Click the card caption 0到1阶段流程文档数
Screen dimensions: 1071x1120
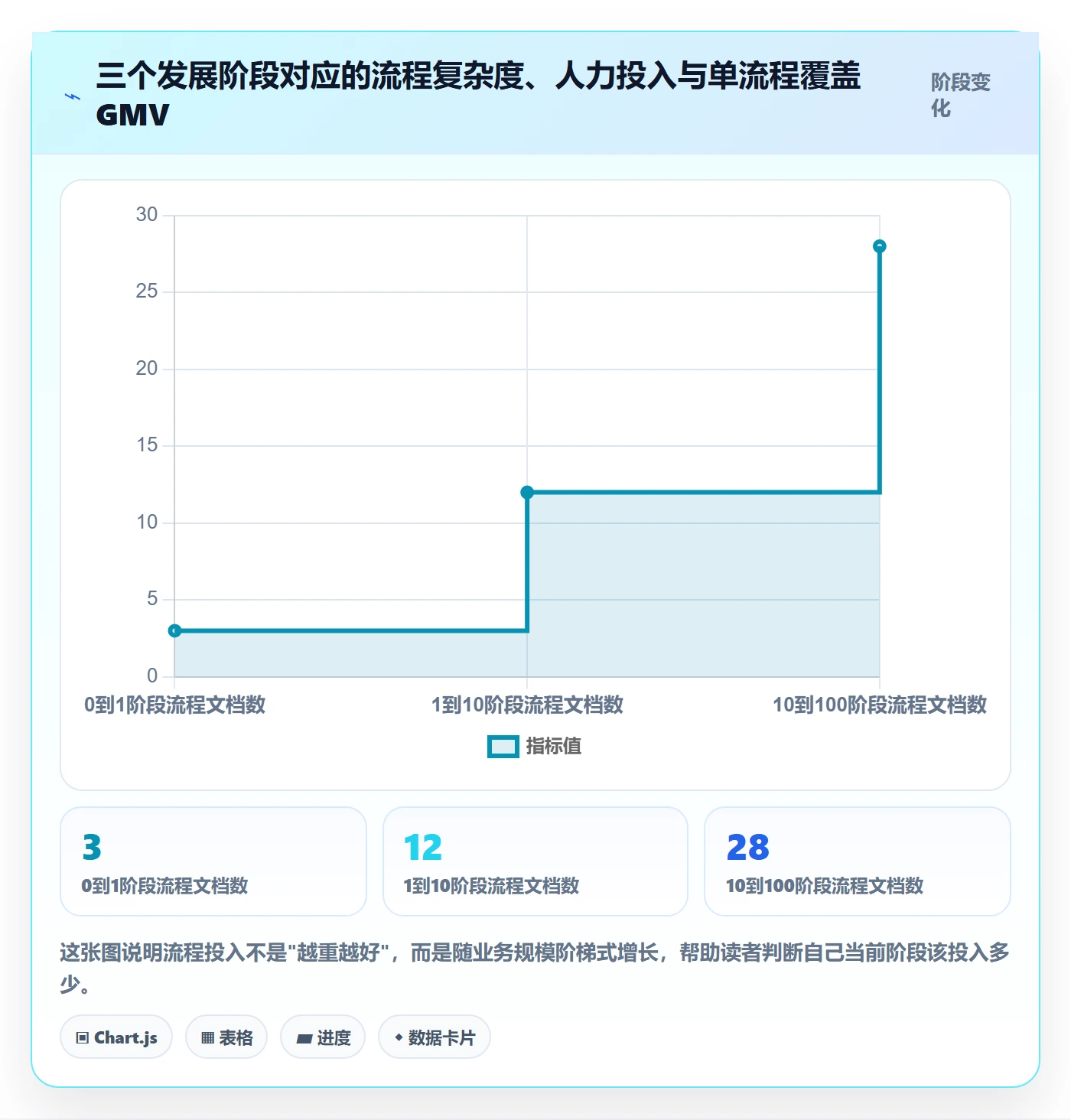pos(165,886)
